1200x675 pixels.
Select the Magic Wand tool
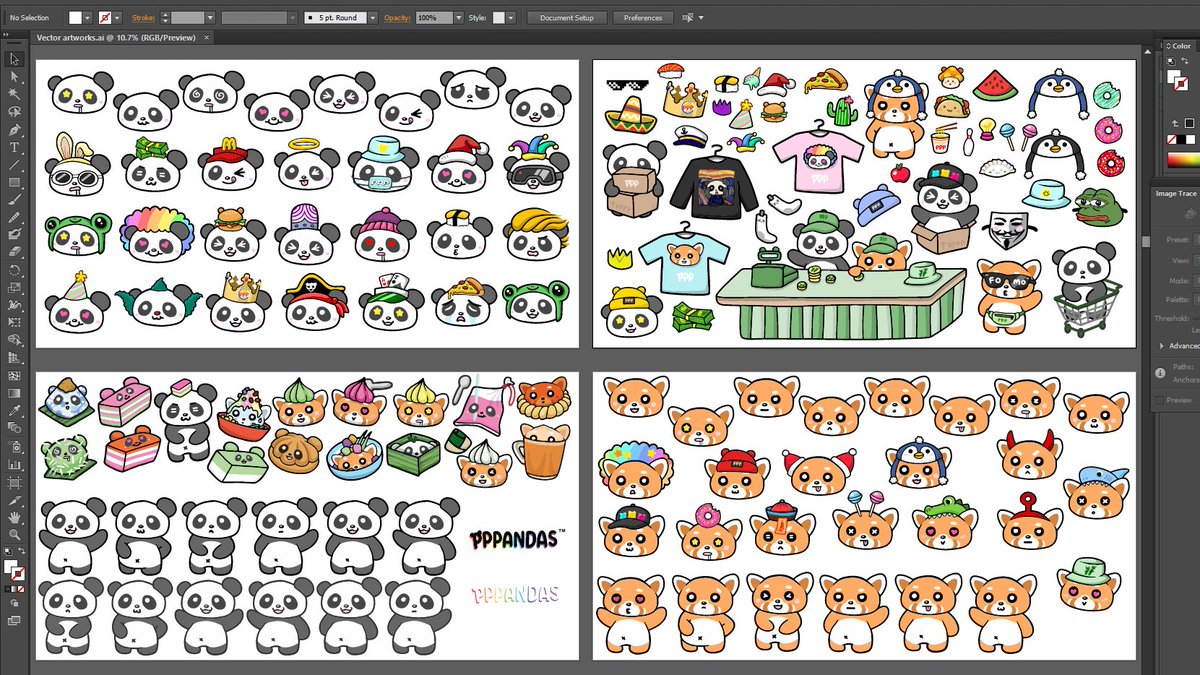(14, 94)
